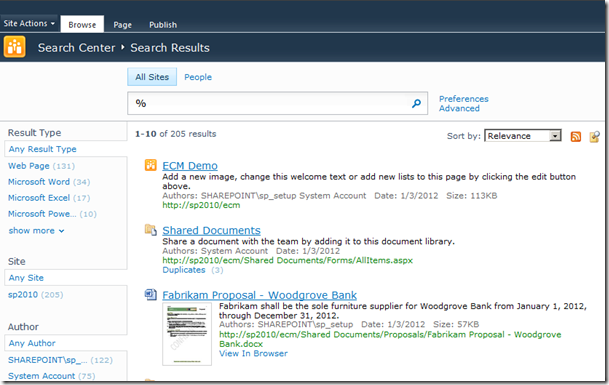The width and height of the screenshot is (609, 385).
Task: Select the All Sites search scope tab
Action: [x=152, y=77]
